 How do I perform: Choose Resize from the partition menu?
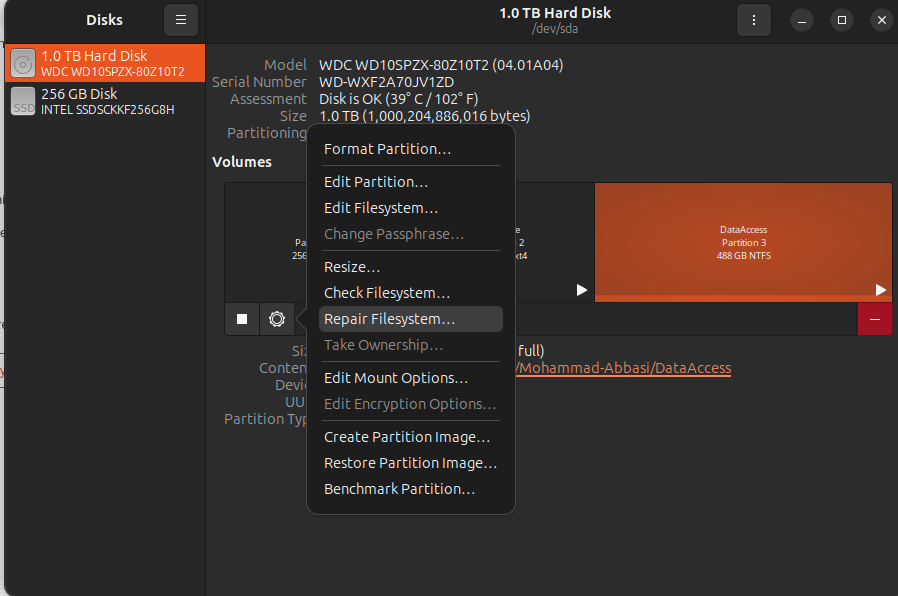click(352, 267)
